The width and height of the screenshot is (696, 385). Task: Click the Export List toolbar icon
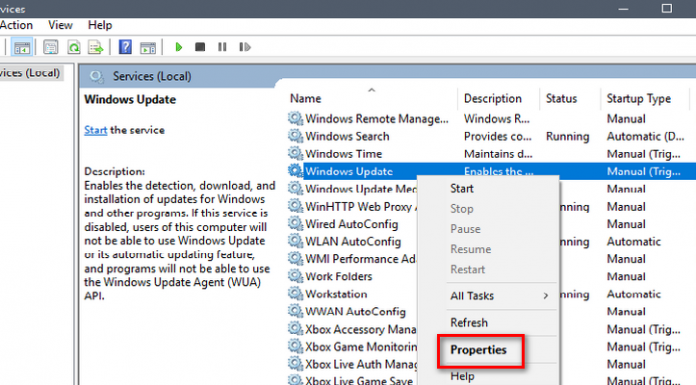click(x=95, y=47)
